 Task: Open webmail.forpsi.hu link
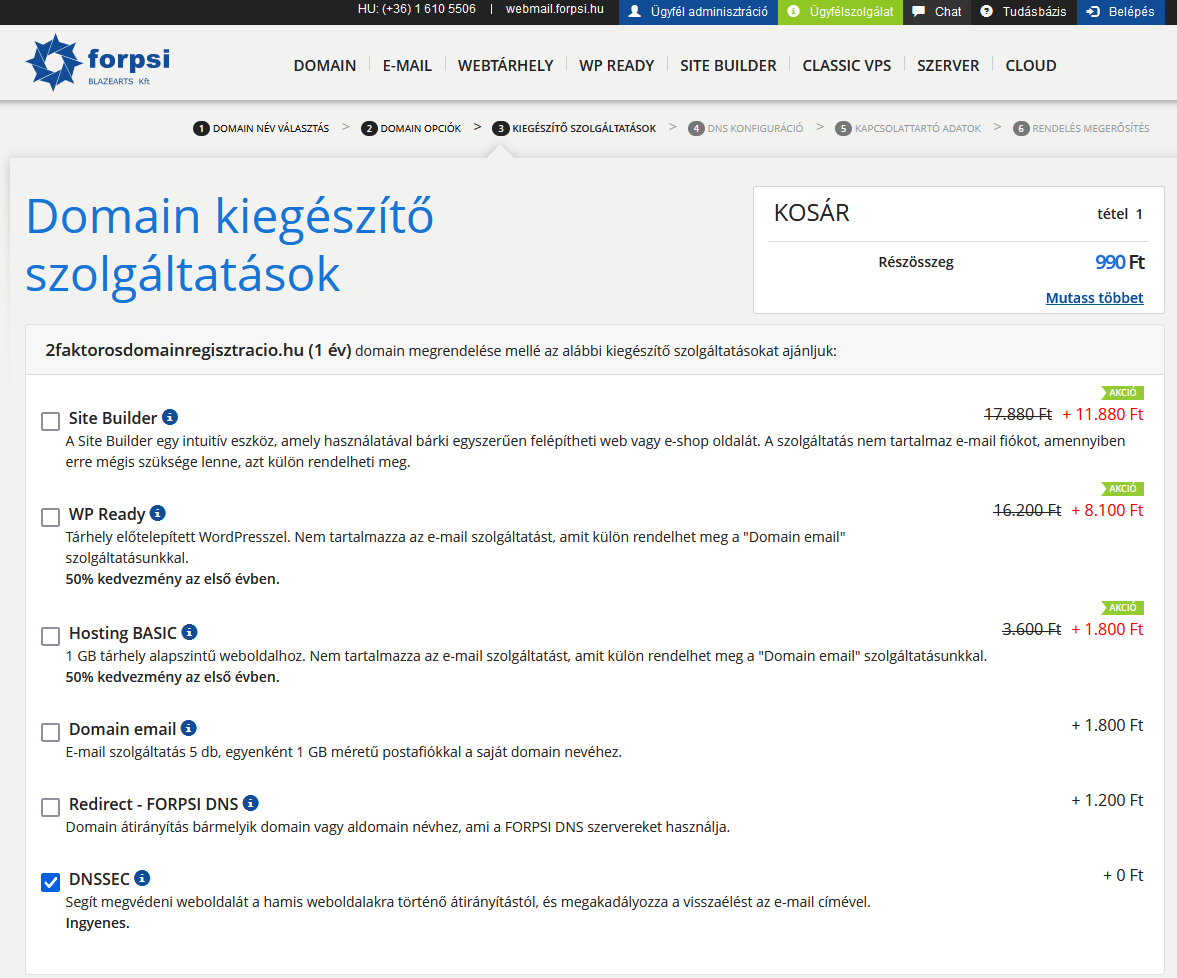[555, 9]
